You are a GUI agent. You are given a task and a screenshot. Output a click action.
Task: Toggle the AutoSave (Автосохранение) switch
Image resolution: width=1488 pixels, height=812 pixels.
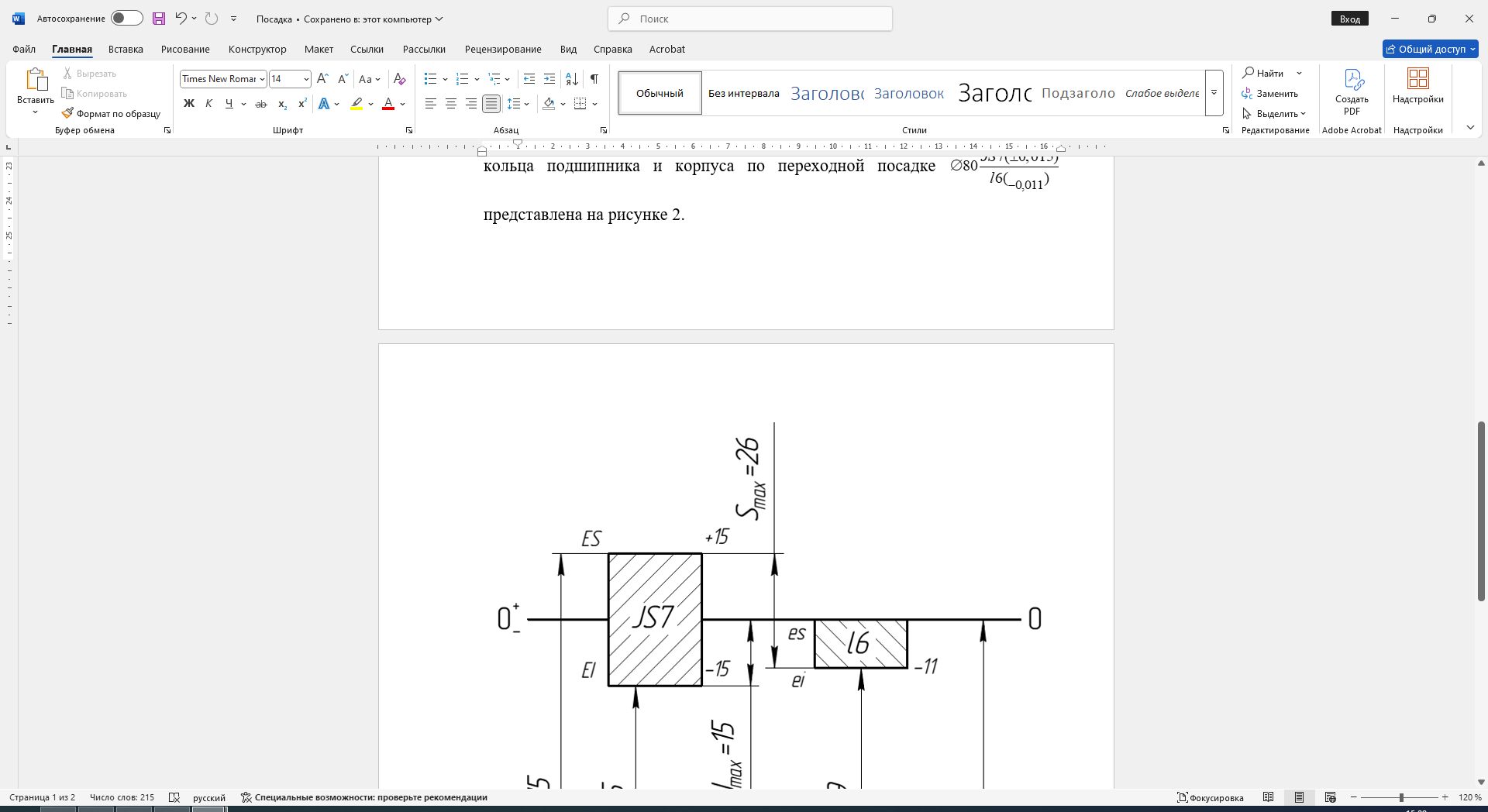tap(127, 19)
